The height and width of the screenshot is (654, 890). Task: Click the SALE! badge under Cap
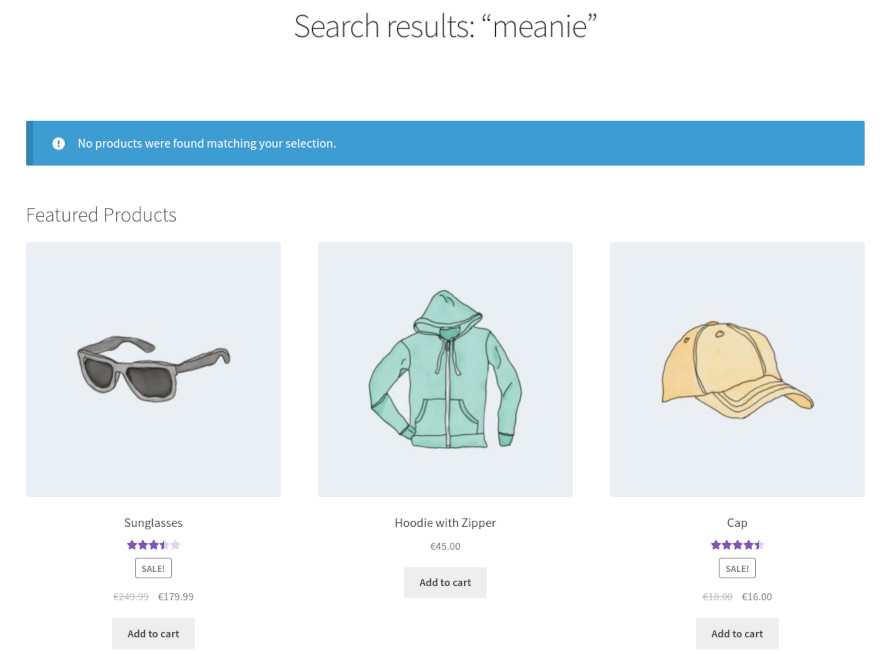point(737,568)
